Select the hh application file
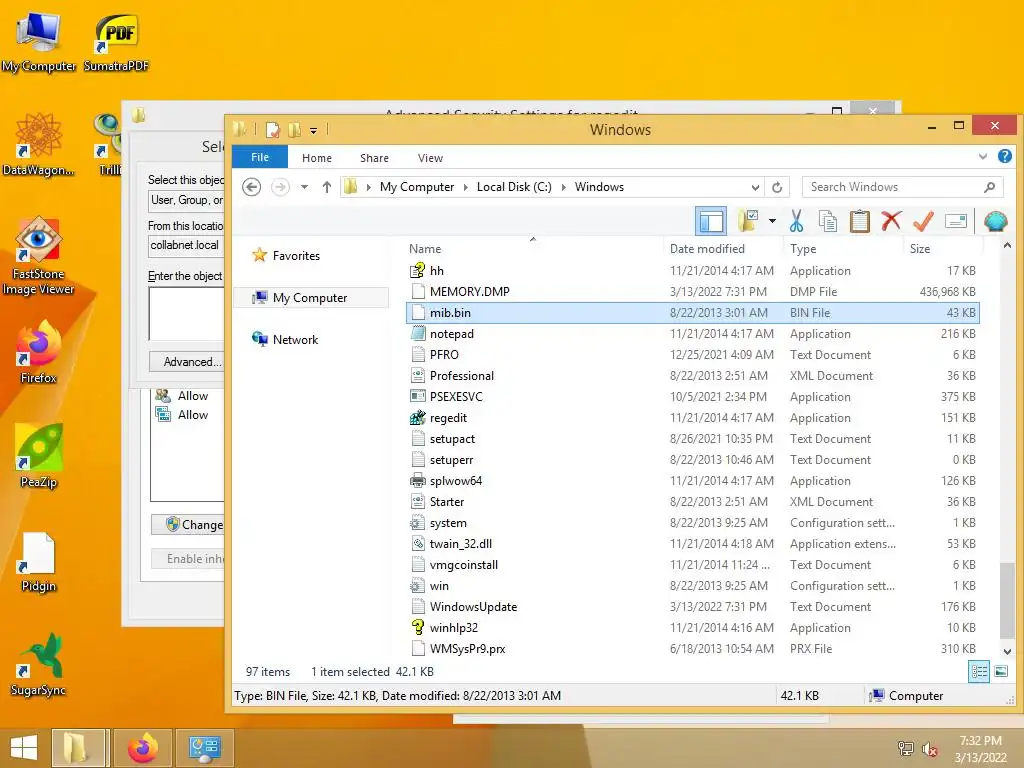This screenshot has width=1024, height=768. click(692, 271)
